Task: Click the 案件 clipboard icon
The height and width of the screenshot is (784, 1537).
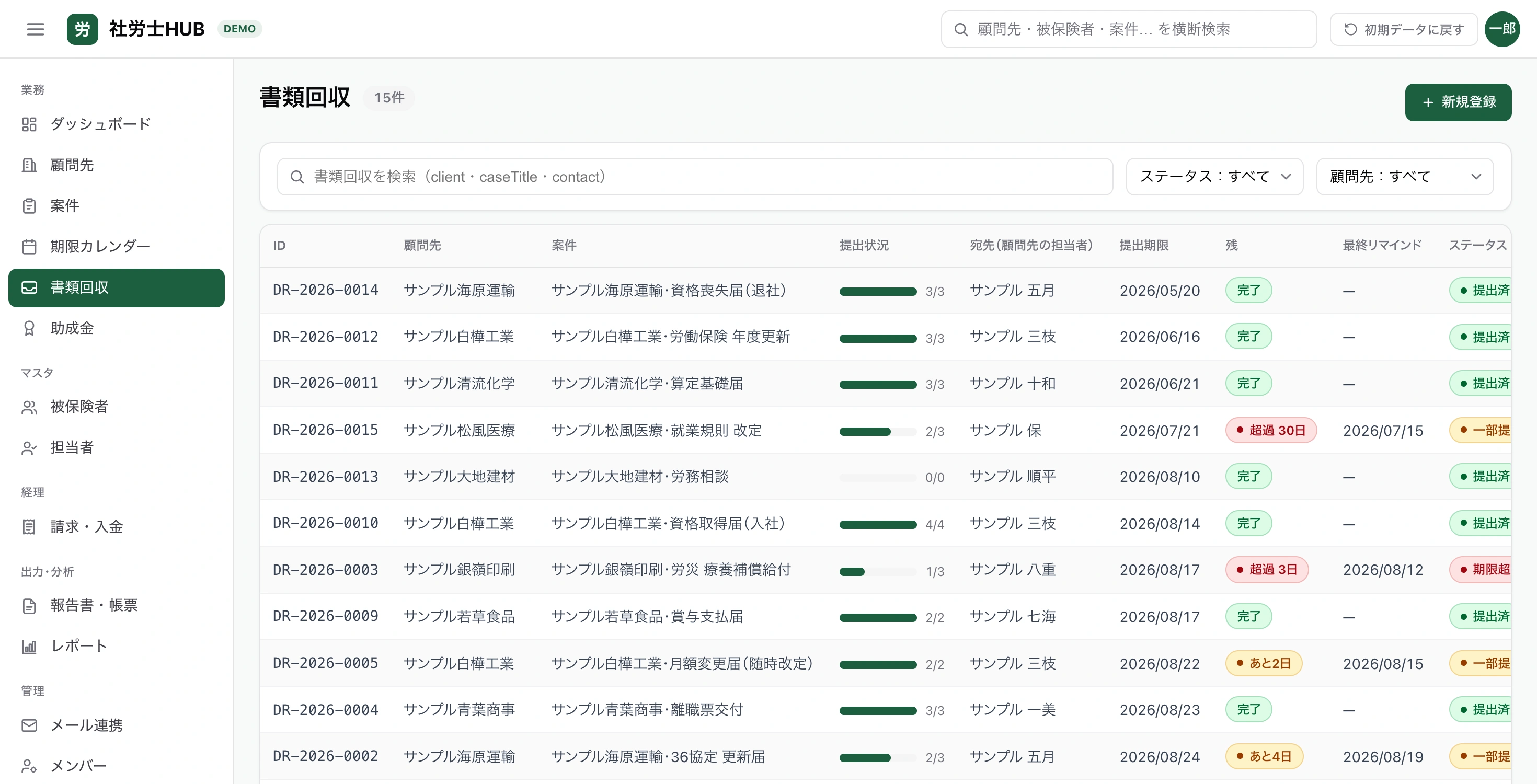Action: [x=29, y=206]
